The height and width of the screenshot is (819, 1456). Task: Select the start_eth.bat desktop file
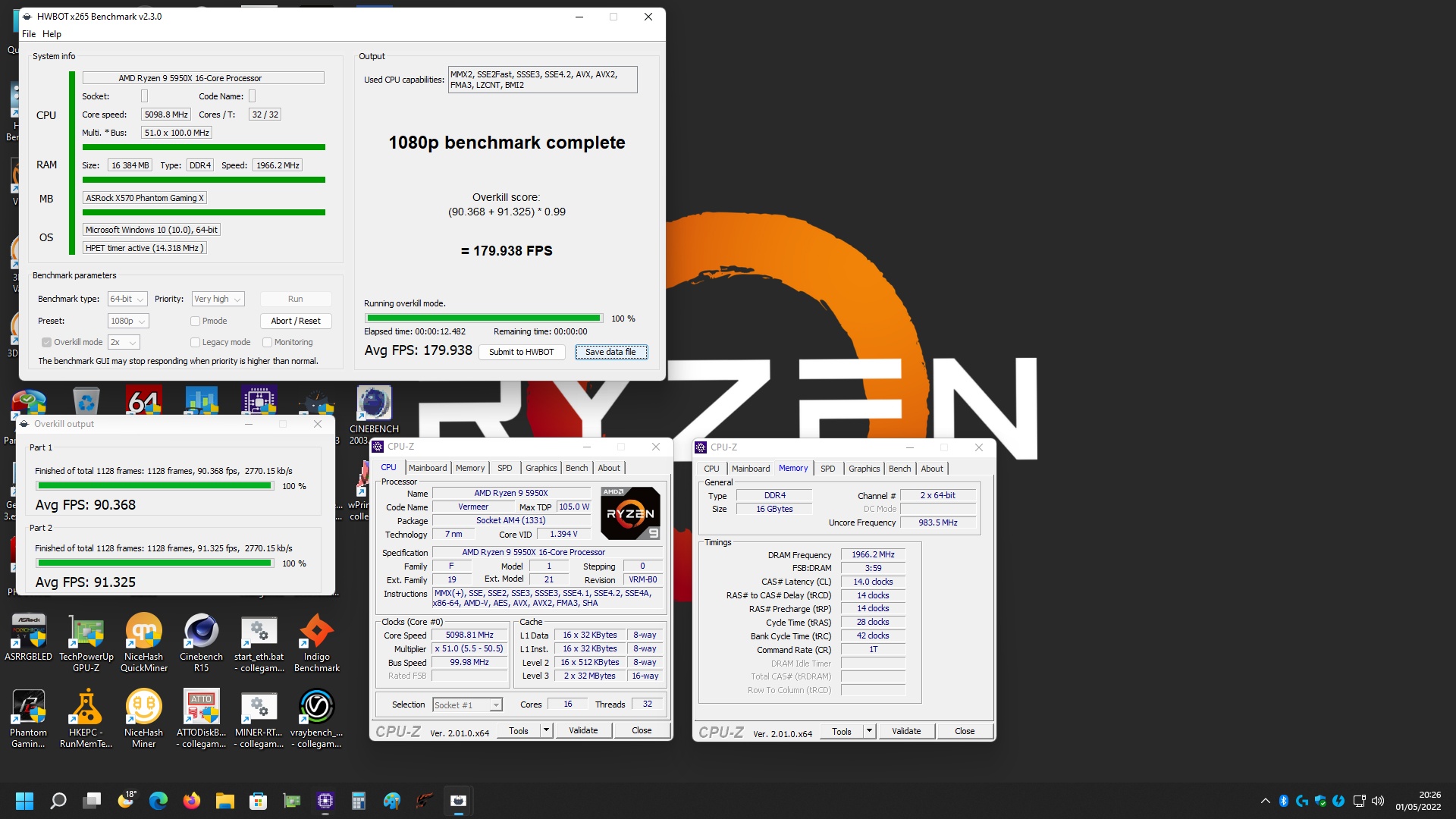tap(259, 643)
